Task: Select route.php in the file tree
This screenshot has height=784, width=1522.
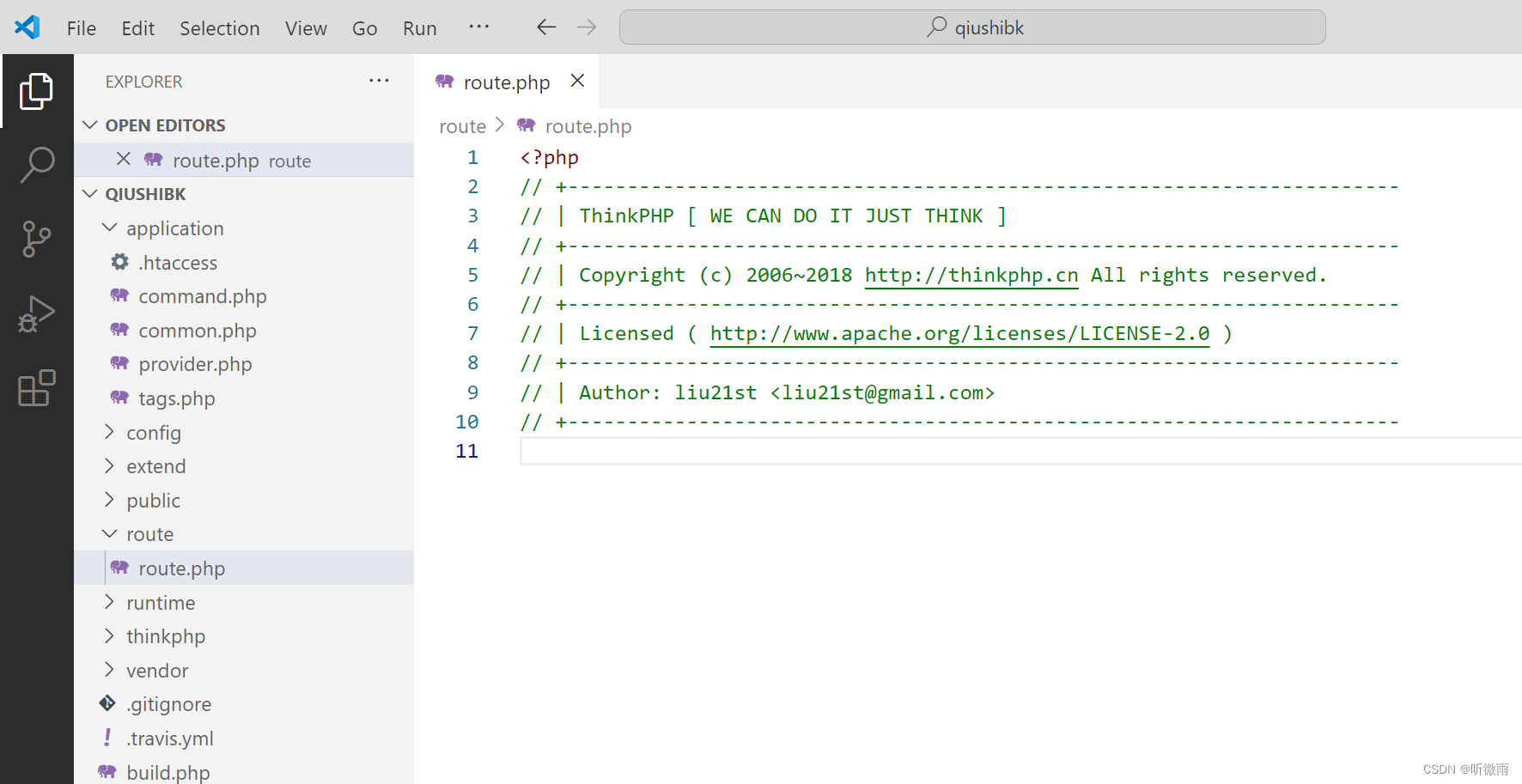Action: [x=244, y=568]
